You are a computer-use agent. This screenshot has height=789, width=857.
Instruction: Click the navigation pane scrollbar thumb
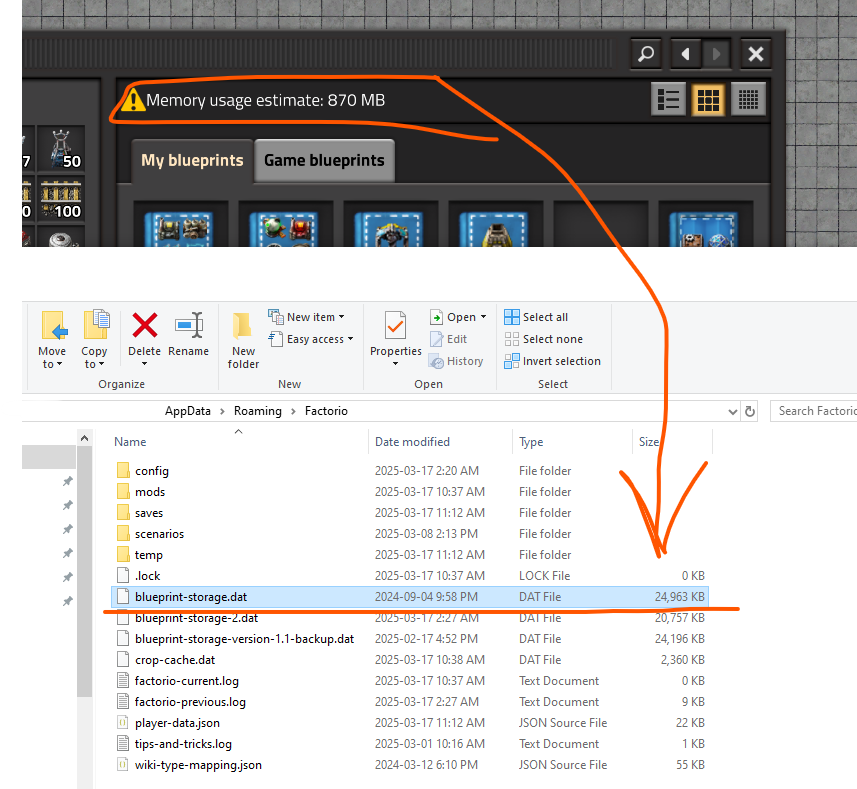(84, 572)
